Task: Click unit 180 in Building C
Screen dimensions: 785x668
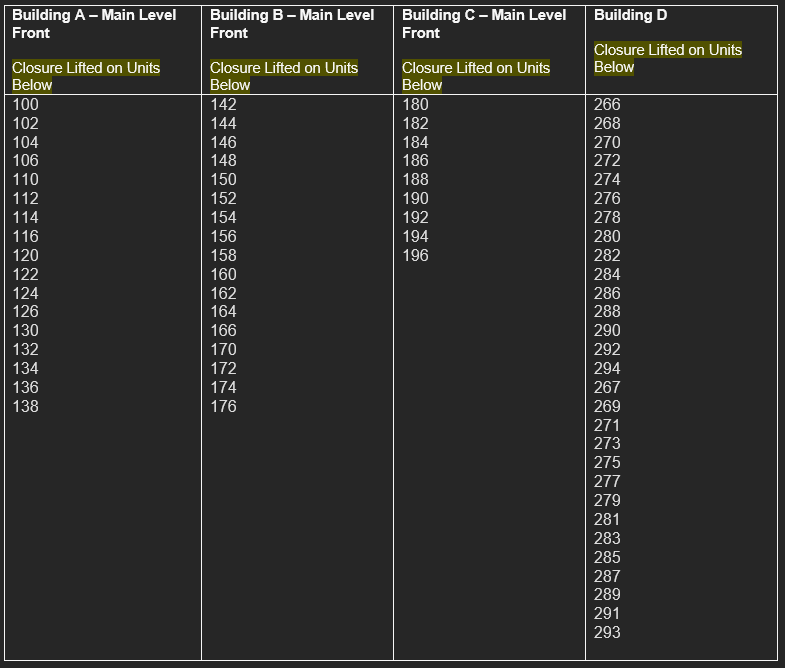Action: pos(415,104)
